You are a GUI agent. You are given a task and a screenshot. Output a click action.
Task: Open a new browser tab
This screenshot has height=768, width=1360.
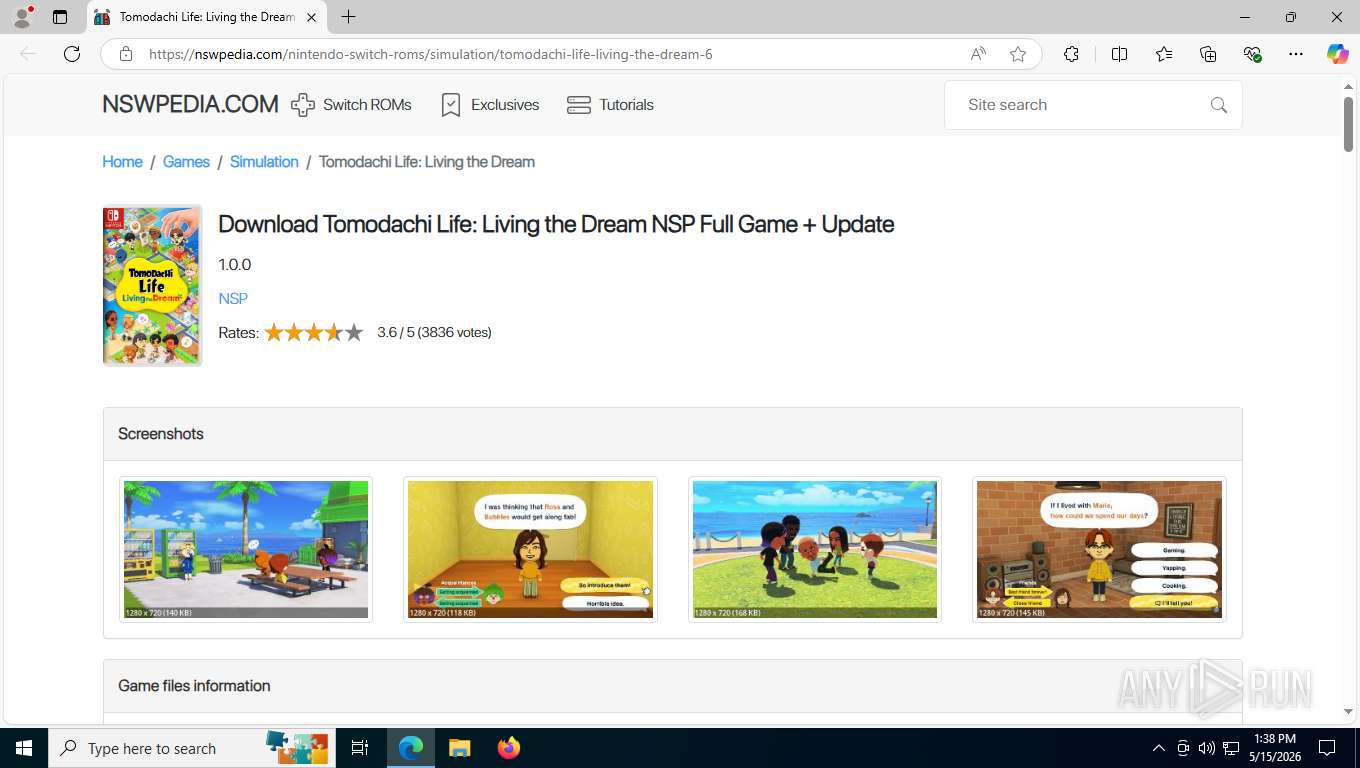[348, 17]
